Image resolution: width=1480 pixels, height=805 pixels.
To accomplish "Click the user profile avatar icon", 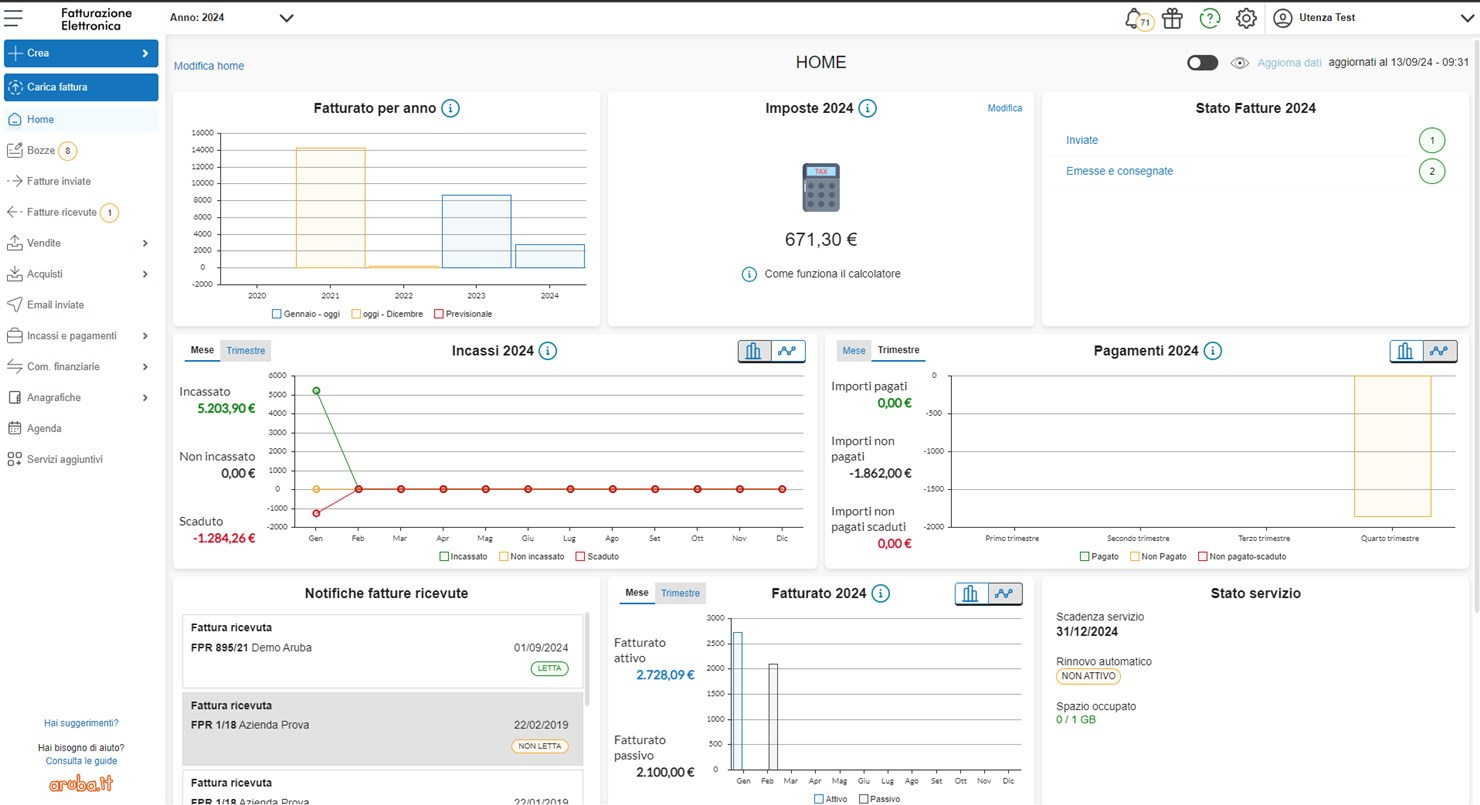I will click(1283, 18).
